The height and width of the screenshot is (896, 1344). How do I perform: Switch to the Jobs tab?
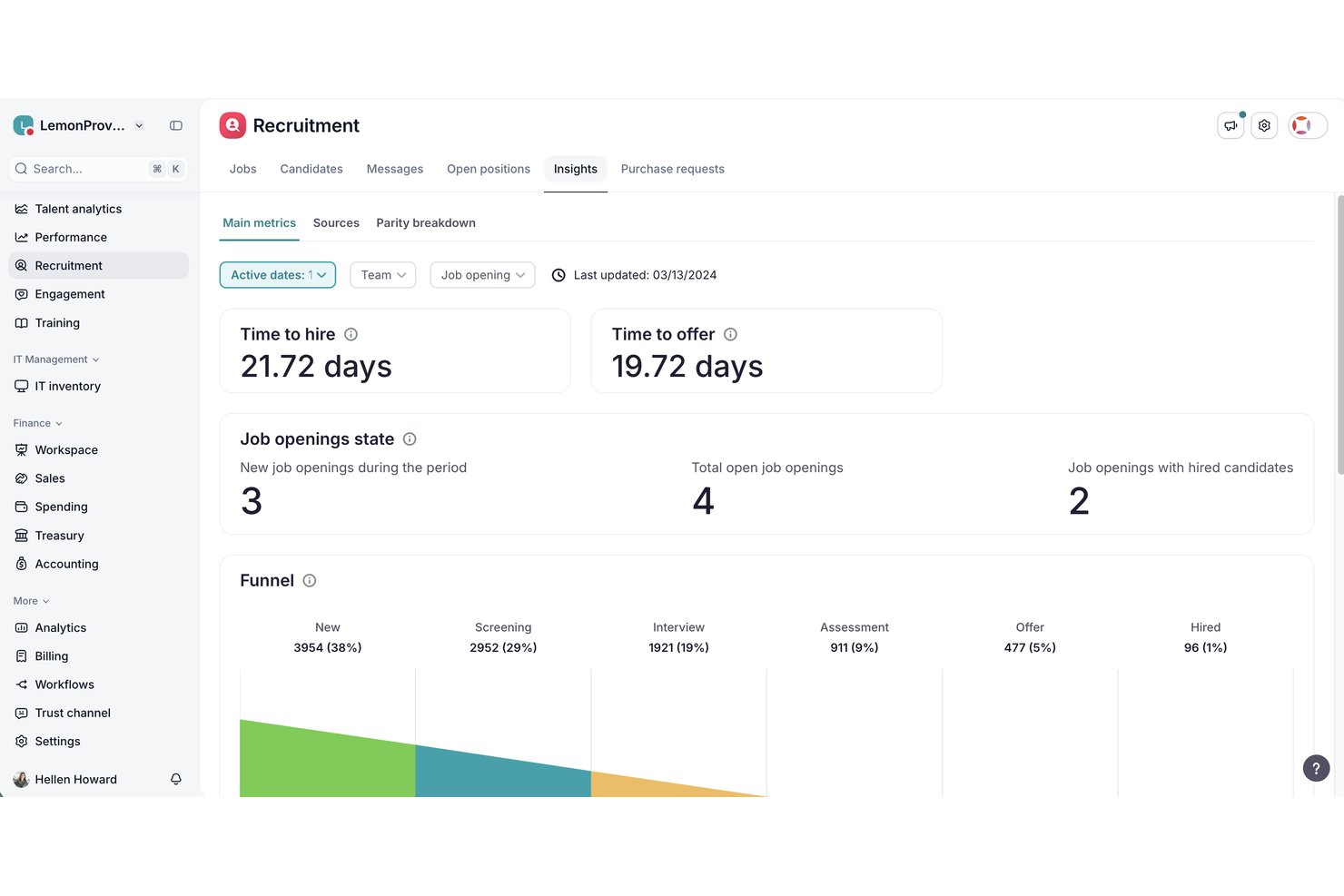242,169
